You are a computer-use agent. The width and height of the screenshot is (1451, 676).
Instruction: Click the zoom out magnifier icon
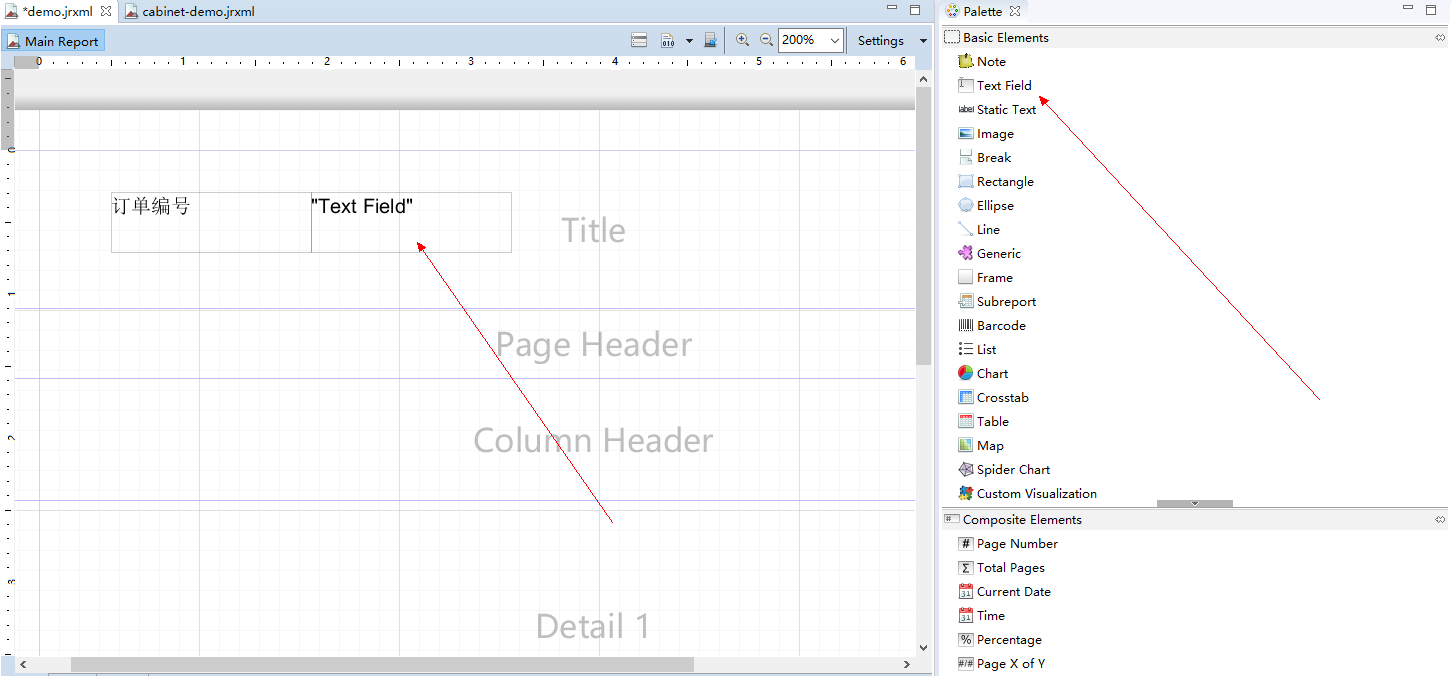click(x=766, y=40)
